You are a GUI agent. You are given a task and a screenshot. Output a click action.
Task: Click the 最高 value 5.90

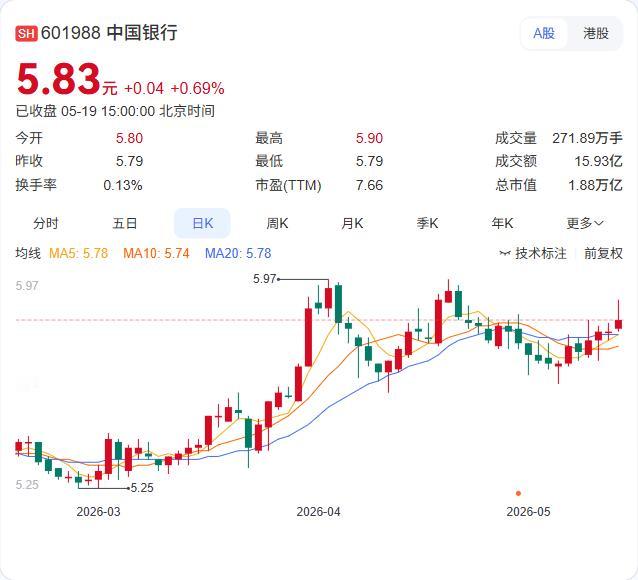tap(369, 138)
